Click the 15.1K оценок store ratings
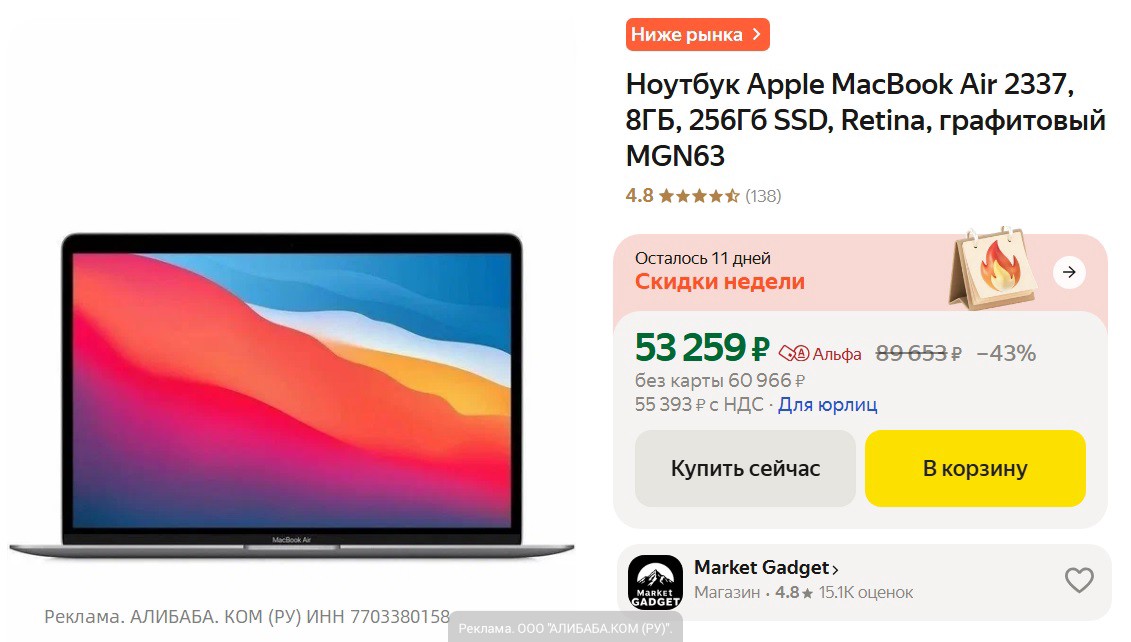 866,592
